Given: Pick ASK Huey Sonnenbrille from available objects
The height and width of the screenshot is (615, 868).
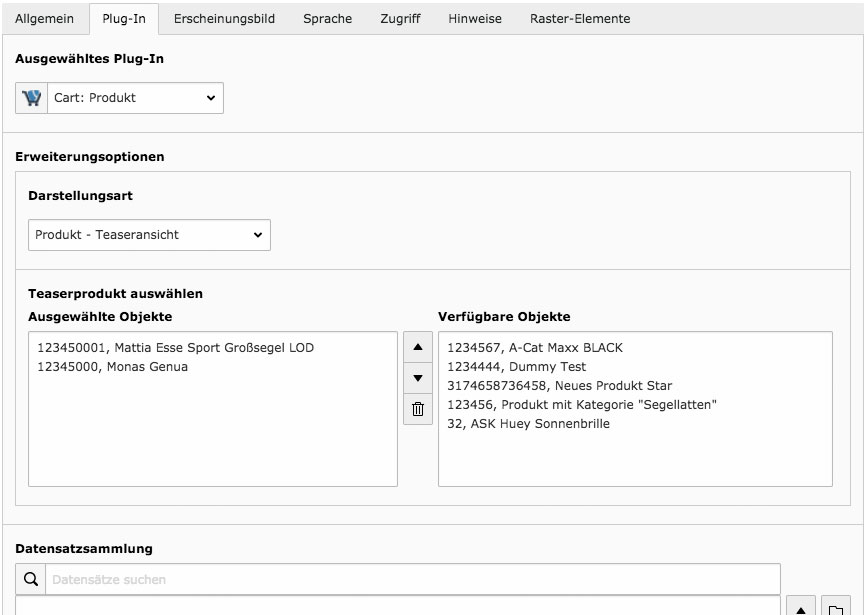Looking at the screenshot, I should (x=529, y=423).
